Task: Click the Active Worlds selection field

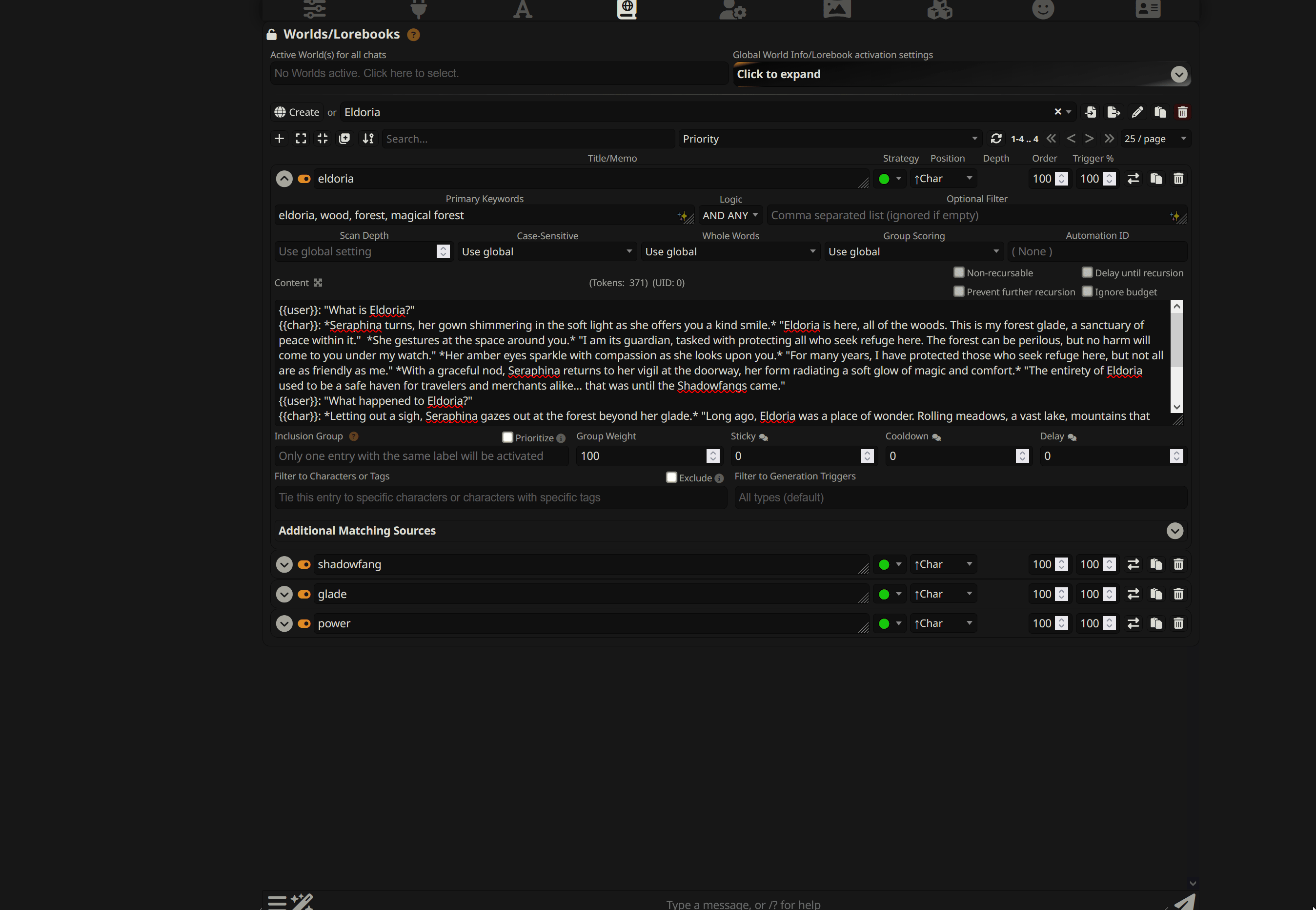Action: 499,74
